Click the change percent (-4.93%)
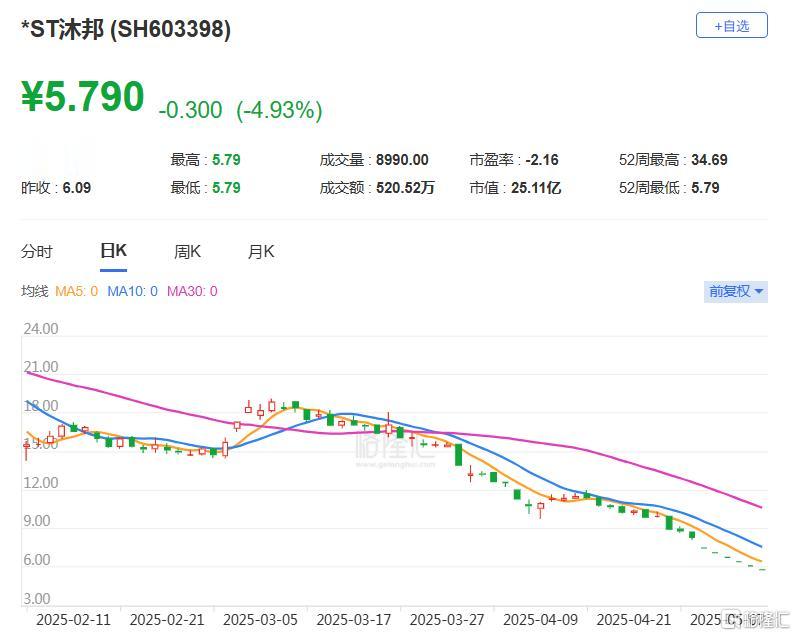The width and height of the screenshot is (796, 636). (x=279, y=110)
